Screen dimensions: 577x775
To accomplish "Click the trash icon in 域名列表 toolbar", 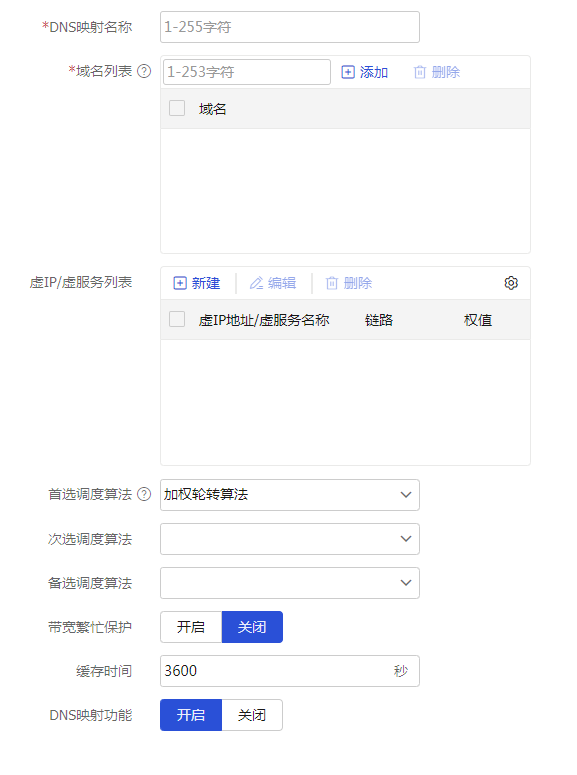I will (420, 72).
